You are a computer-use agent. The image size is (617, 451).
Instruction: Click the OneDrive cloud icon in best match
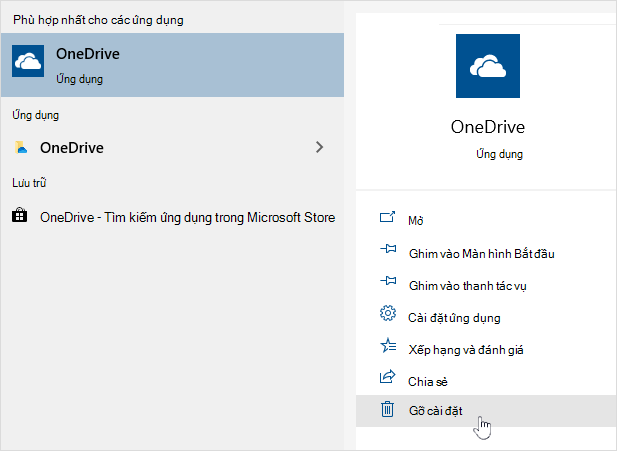(28, 61)
